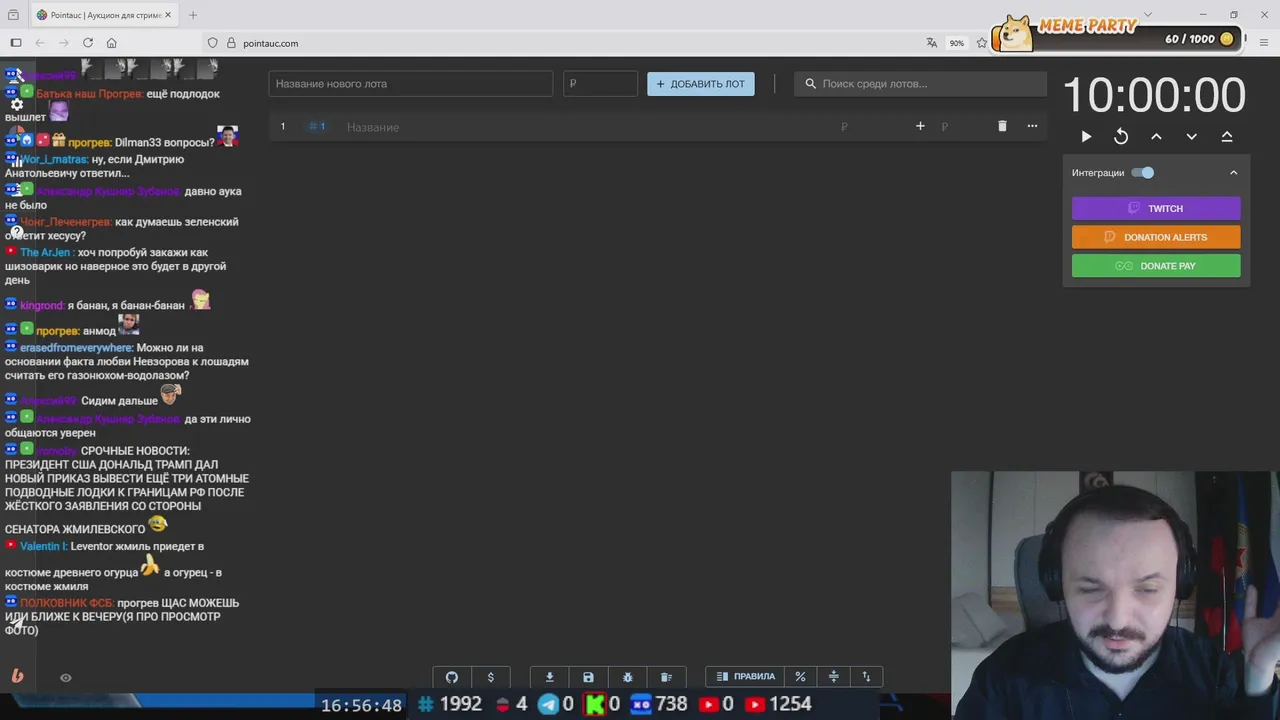This screenshot has width=1280, height=720.
Task: Toggle the eye visibility icon at bottom left
Action: coord(66,678)
